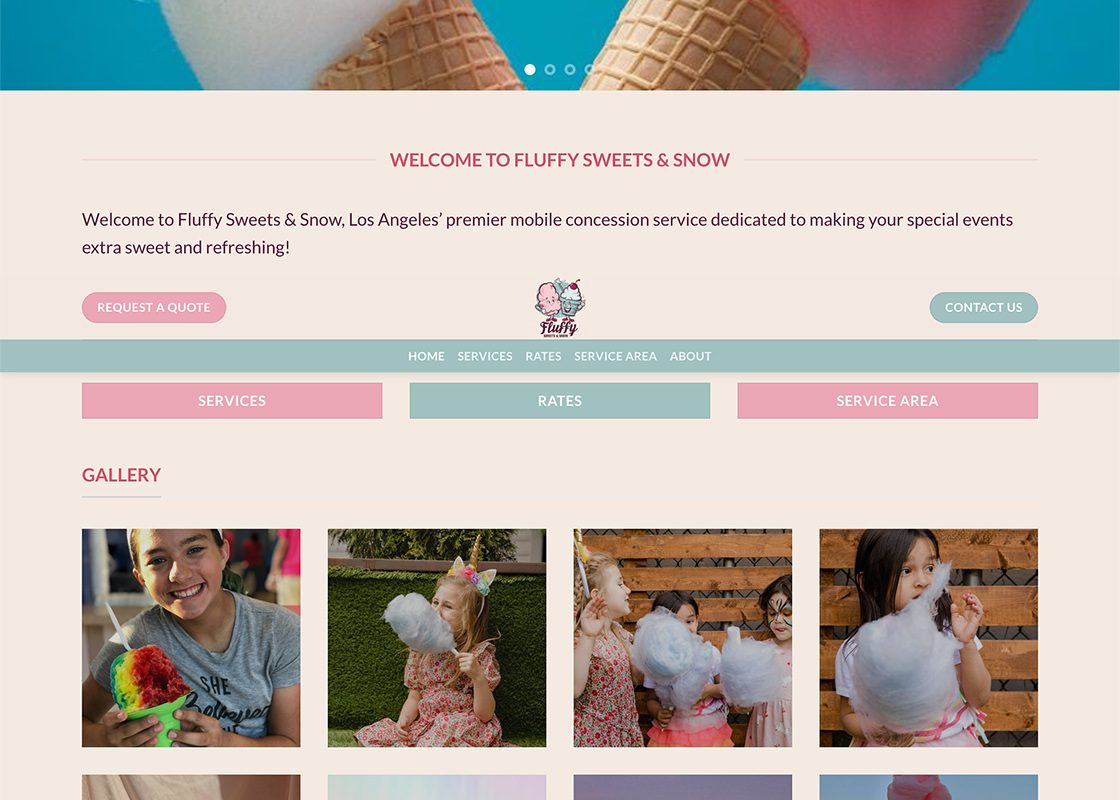Navigate to the About page
1120x800 pixels.
(x=691, y=356)
